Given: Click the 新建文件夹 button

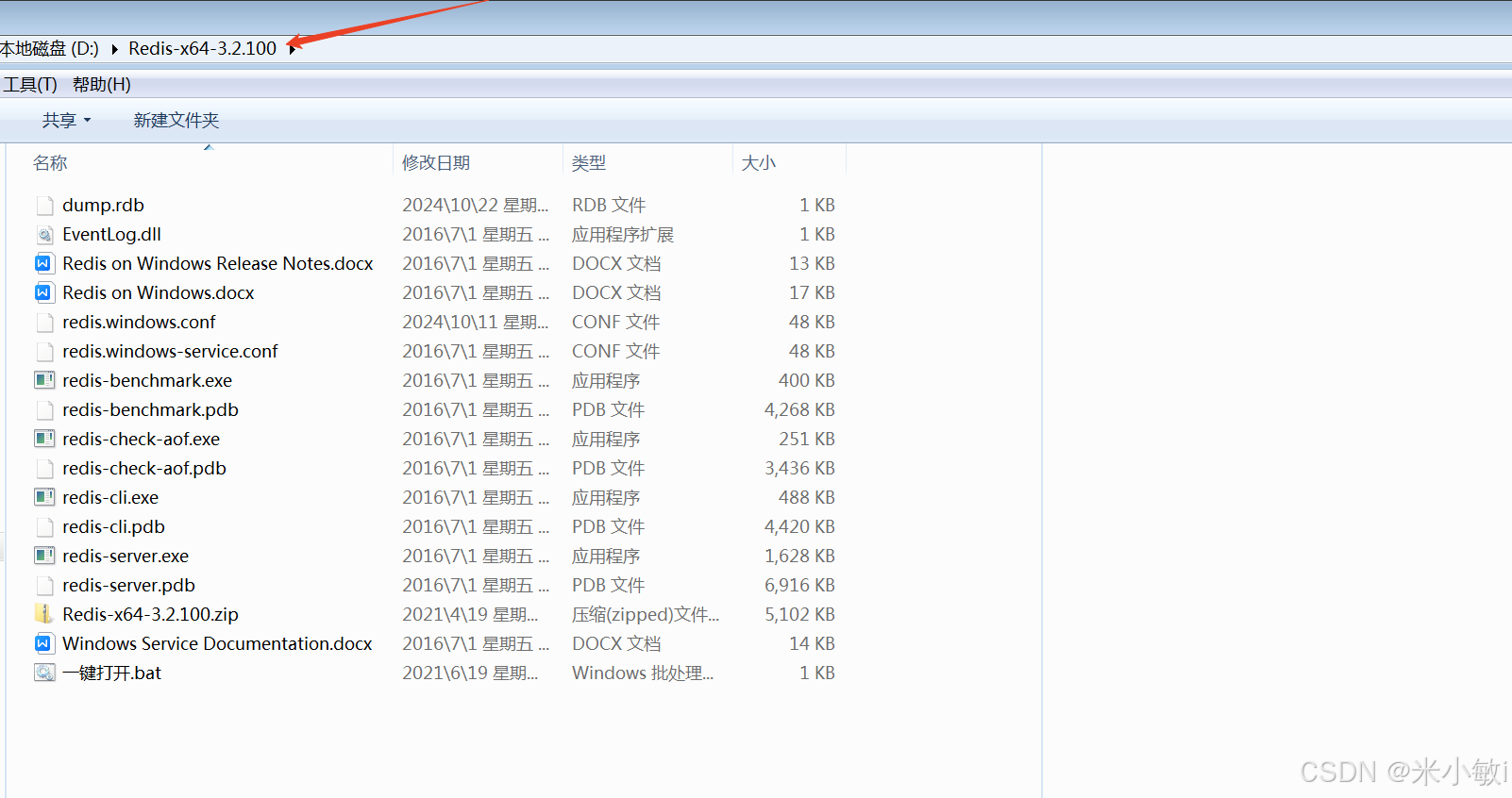Looking at the screenshot, I should (176, 121).
